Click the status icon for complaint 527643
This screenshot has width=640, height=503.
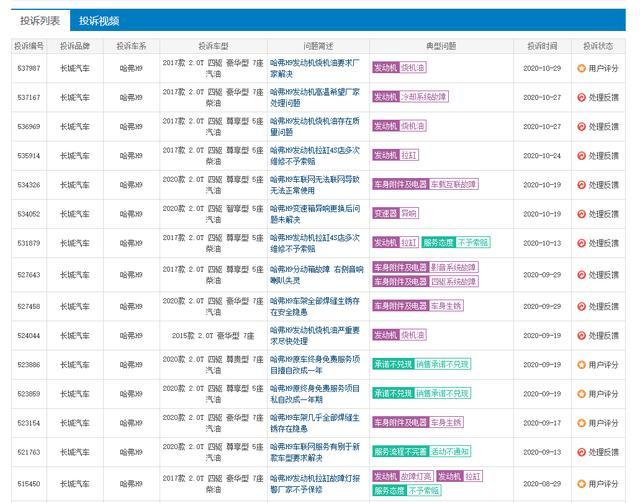pos(581,275)
